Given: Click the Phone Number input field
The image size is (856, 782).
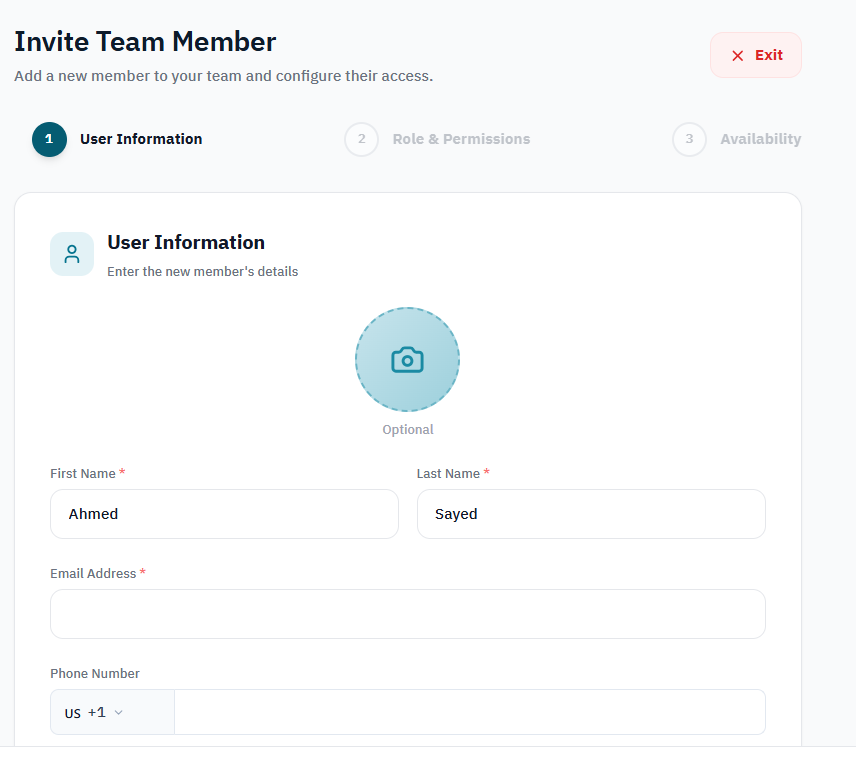Looking at the screenshot, I should (x=470, y=712).
